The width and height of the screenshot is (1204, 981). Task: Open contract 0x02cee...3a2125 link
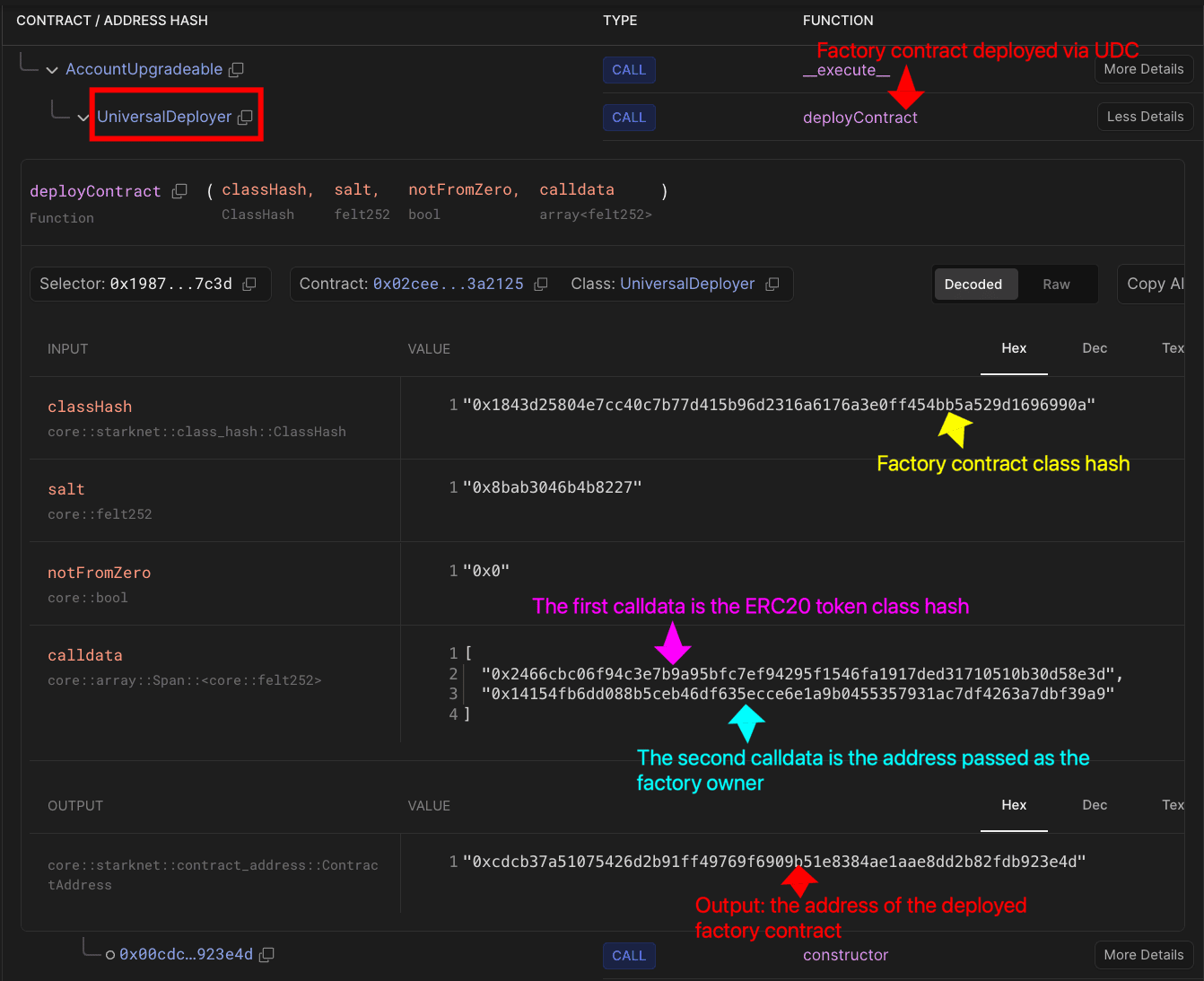[x=448, y=284]
